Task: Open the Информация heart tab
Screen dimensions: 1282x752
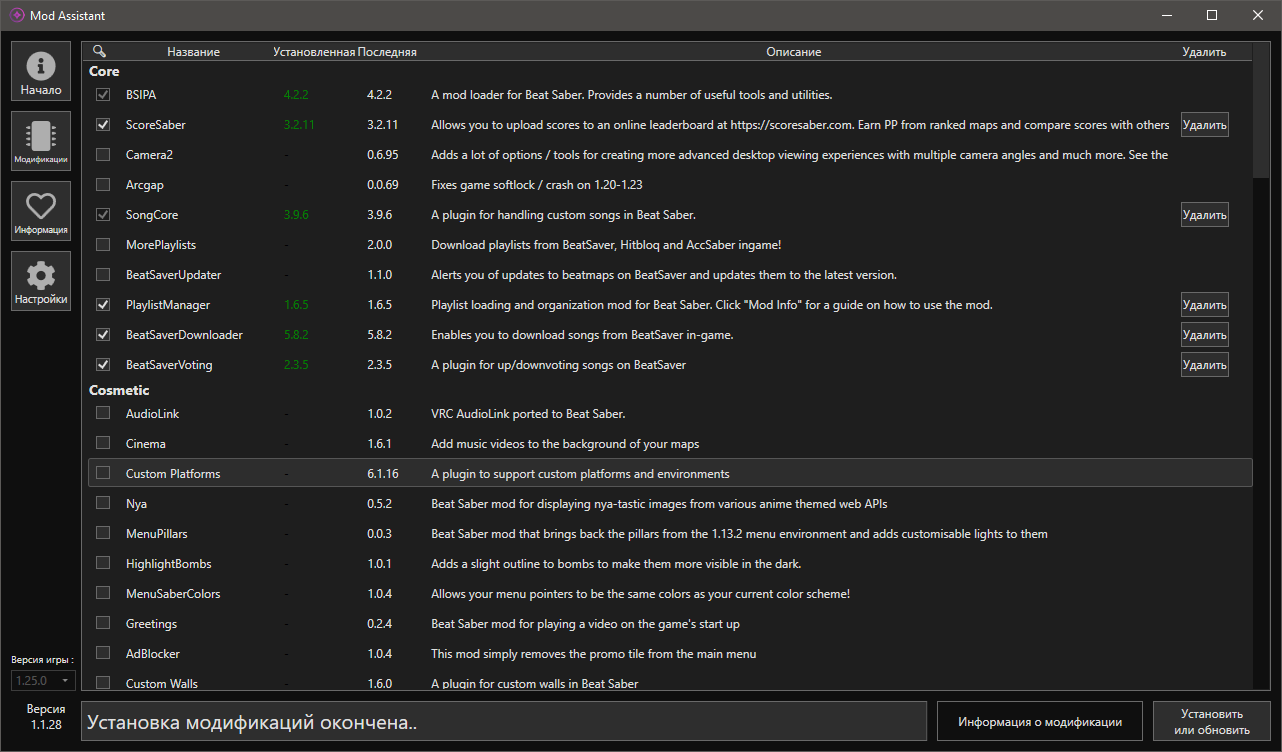Action: 41,211
